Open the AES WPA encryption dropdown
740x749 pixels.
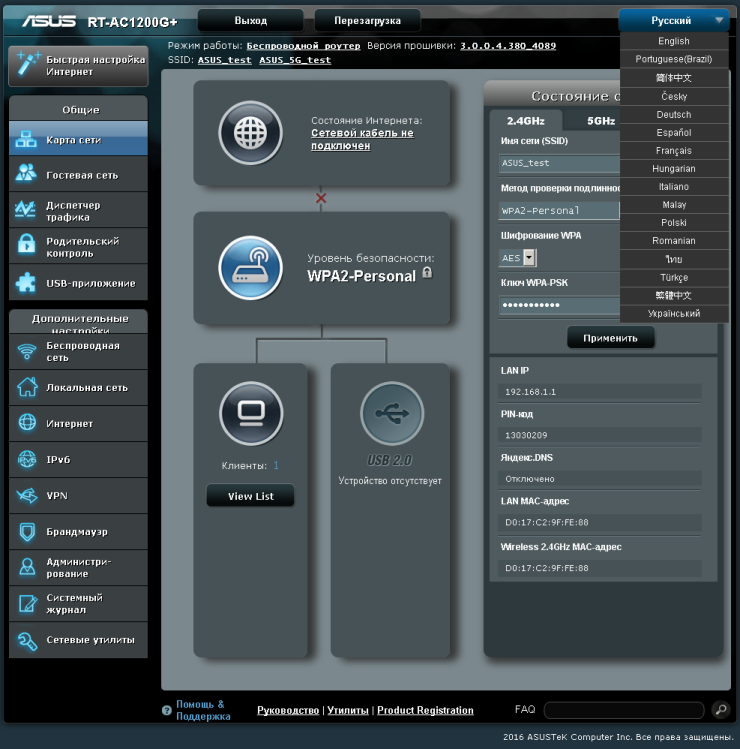click(x=518, y=258)
